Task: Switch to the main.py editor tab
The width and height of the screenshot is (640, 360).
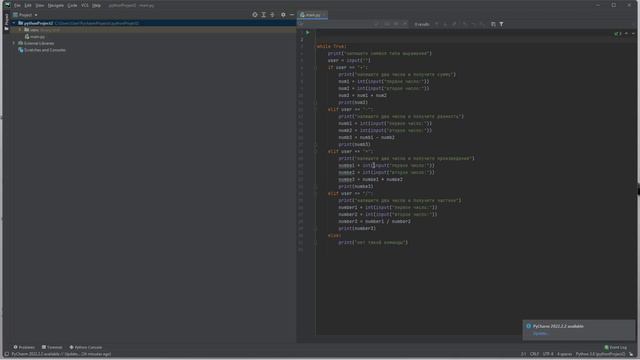Action: coord(311,15)
